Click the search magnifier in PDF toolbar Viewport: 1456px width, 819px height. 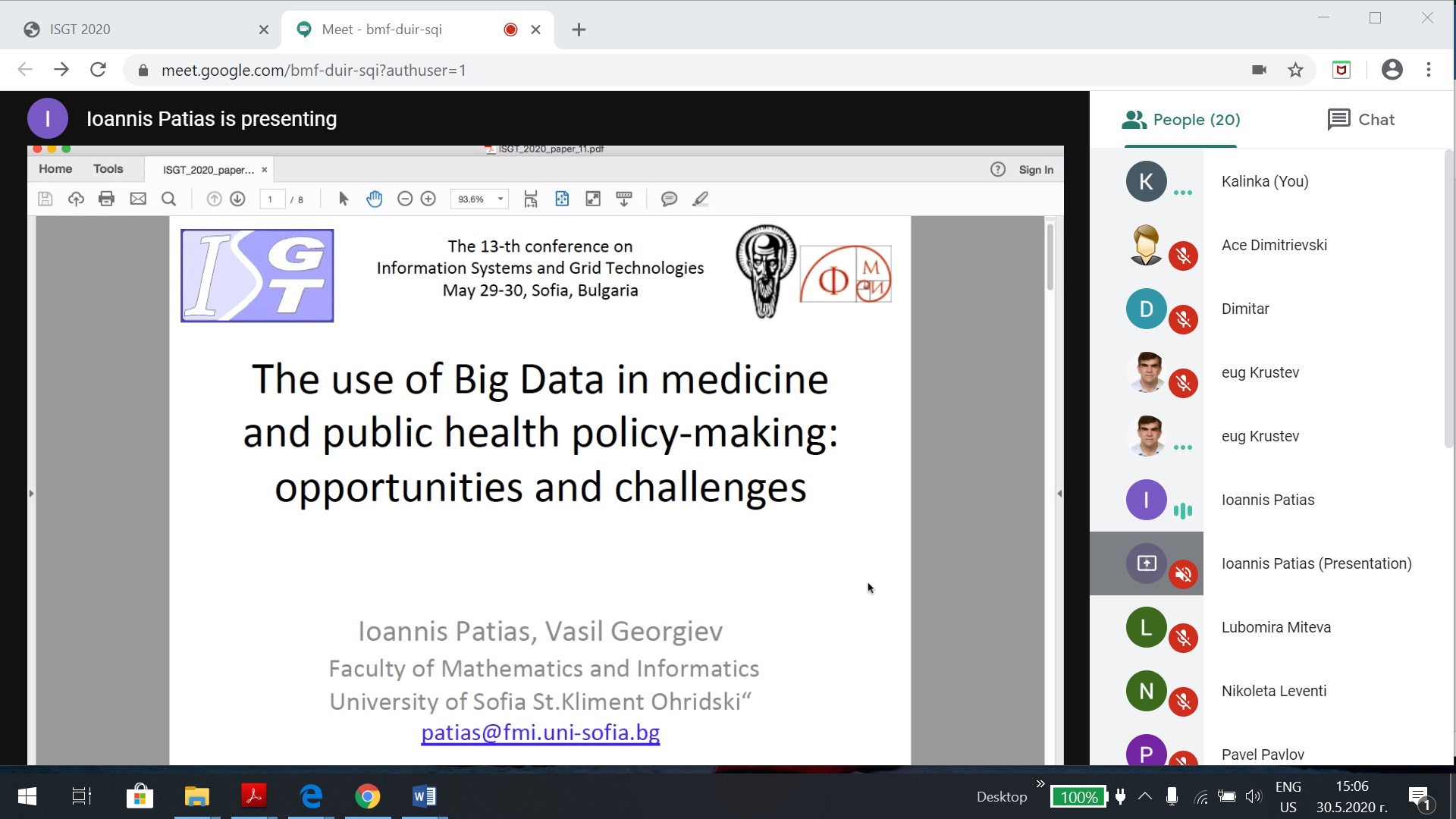[x=169, y=199]
